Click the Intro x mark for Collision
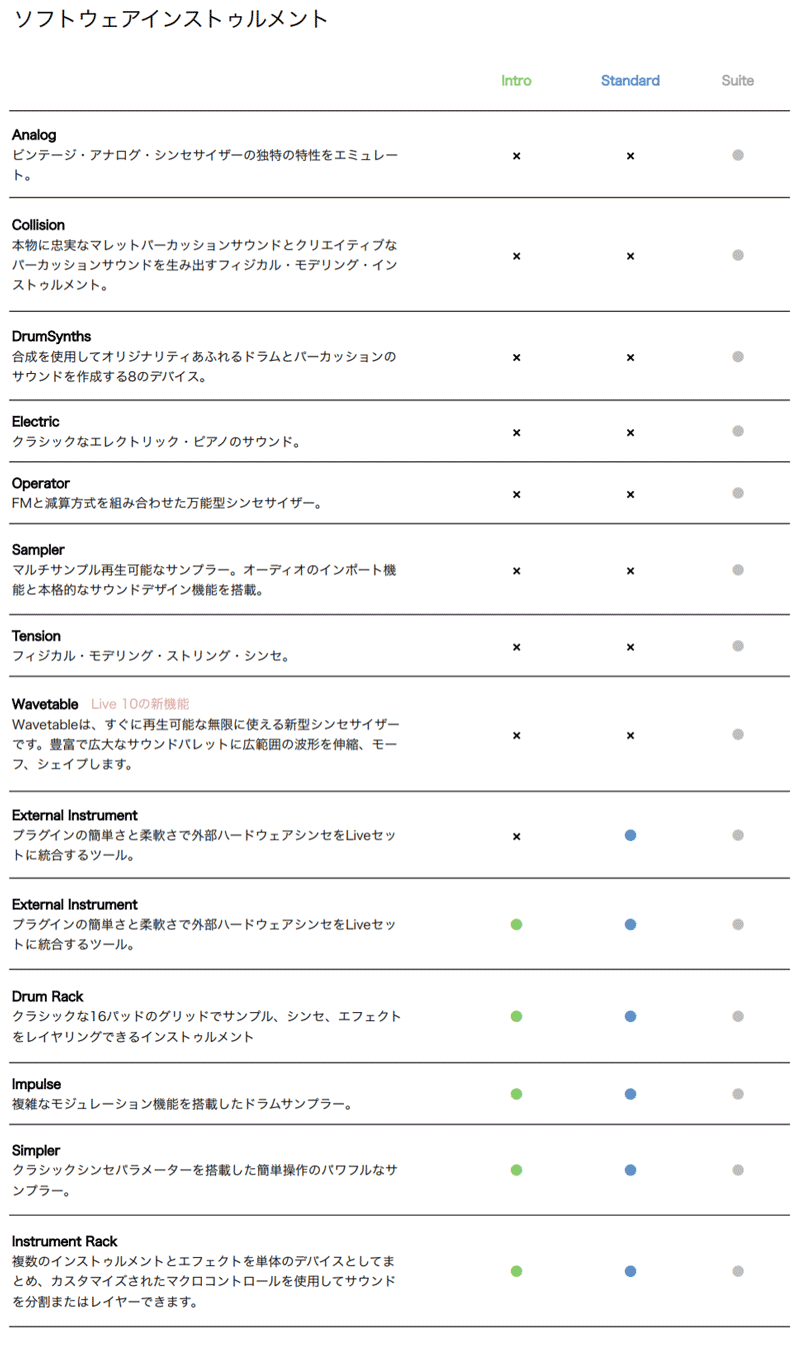This screenshot has width=800, height=1350. 516,256
